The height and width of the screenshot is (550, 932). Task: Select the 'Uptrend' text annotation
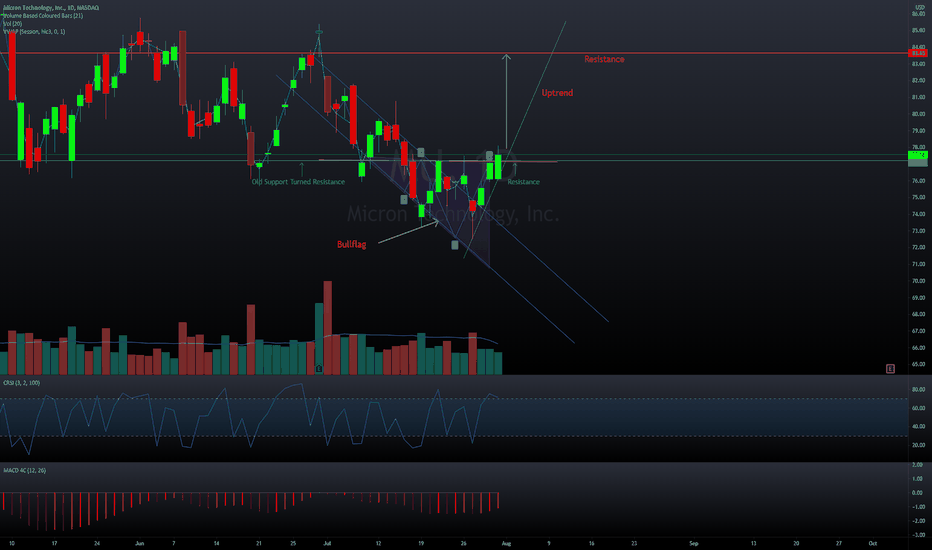[x=557, y=93]
